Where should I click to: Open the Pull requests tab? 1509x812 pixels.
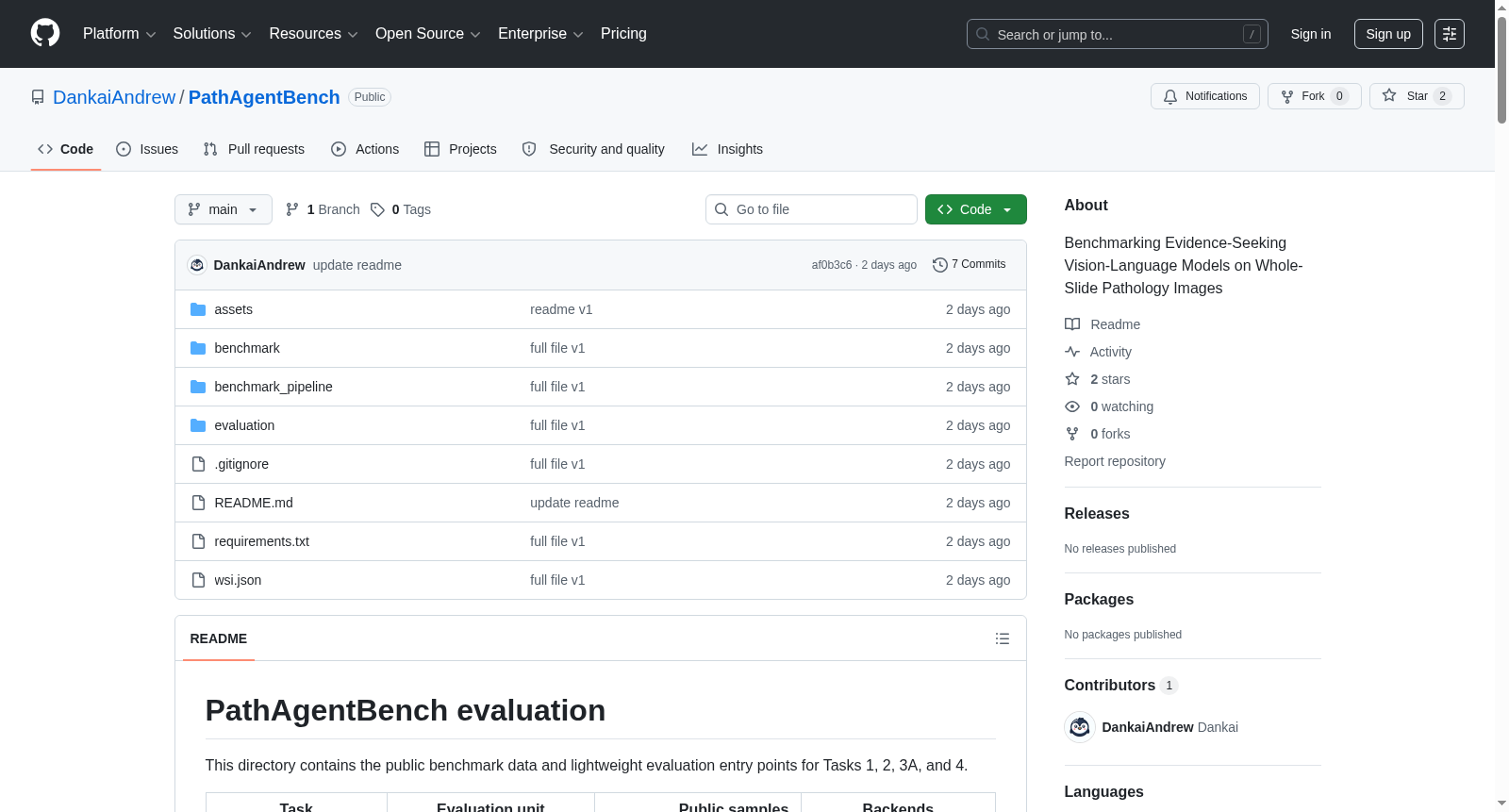click(x=254, y=149)
